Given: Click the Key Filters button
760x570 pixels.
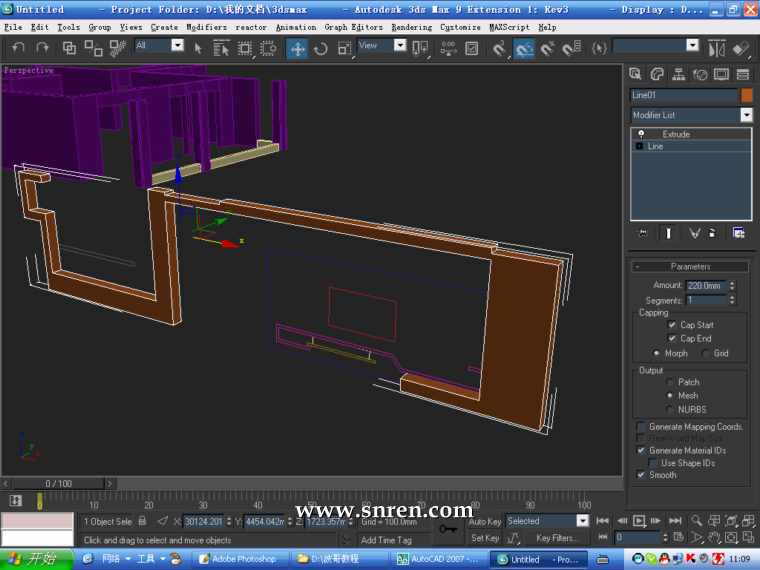Looking at the screenshot, I should point(556,538).
